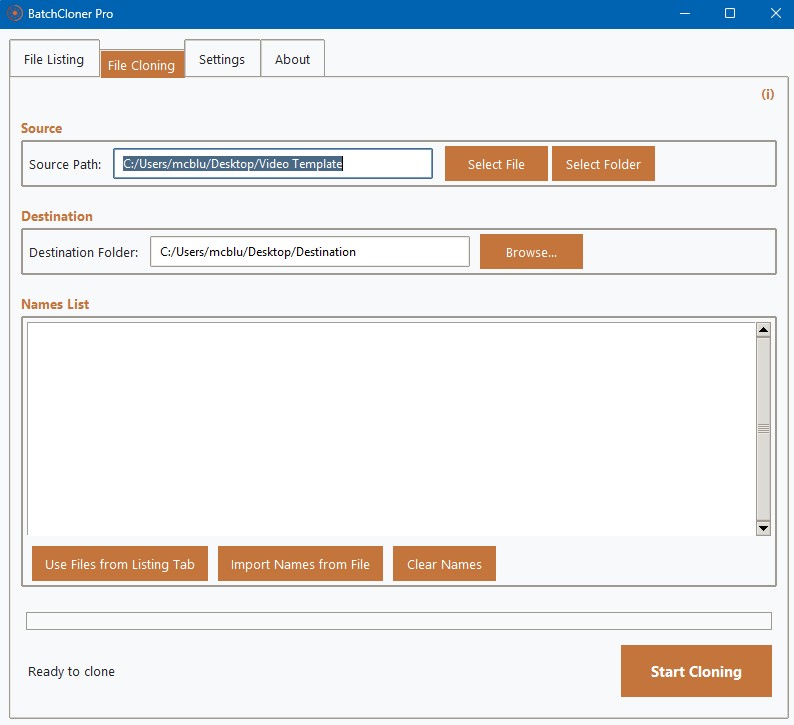Start Cloning the files

[x=696, y=671]
